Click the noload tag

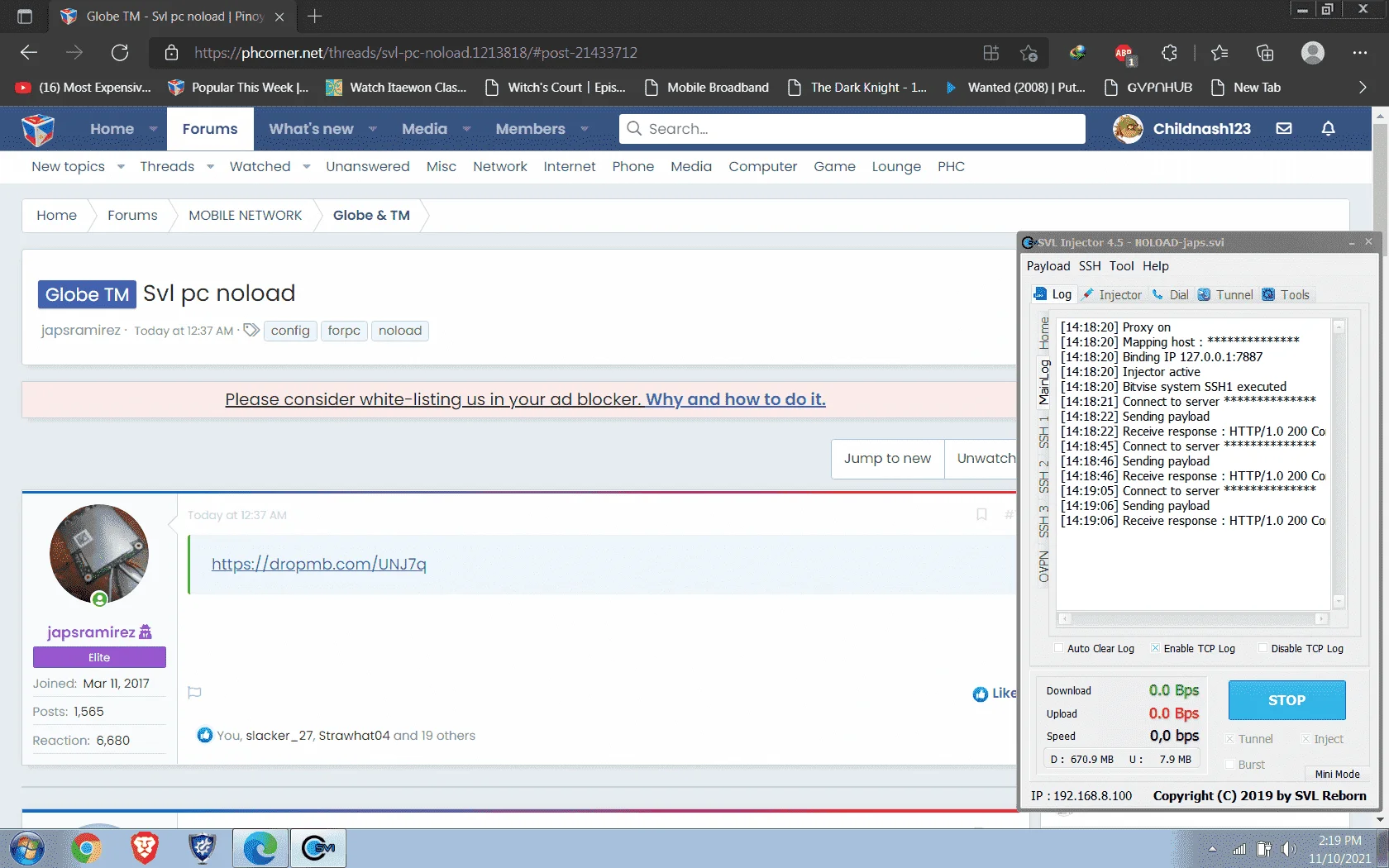(400, 331)
